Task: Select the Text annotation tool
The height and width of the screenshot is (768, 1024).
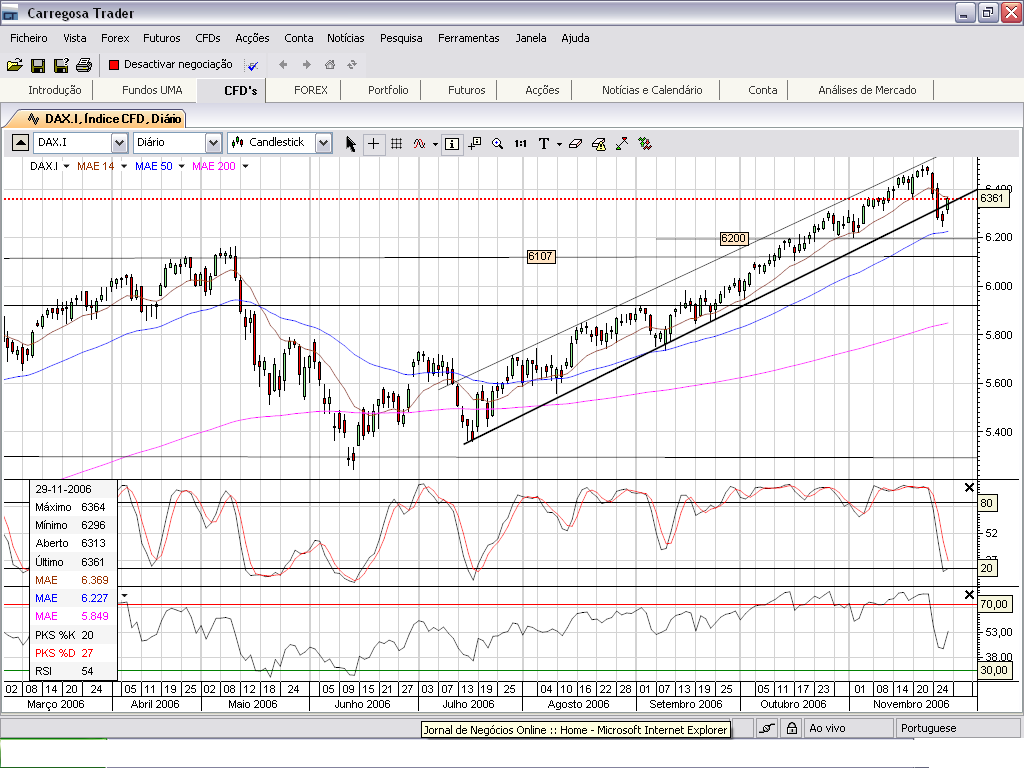Action: 543,144
